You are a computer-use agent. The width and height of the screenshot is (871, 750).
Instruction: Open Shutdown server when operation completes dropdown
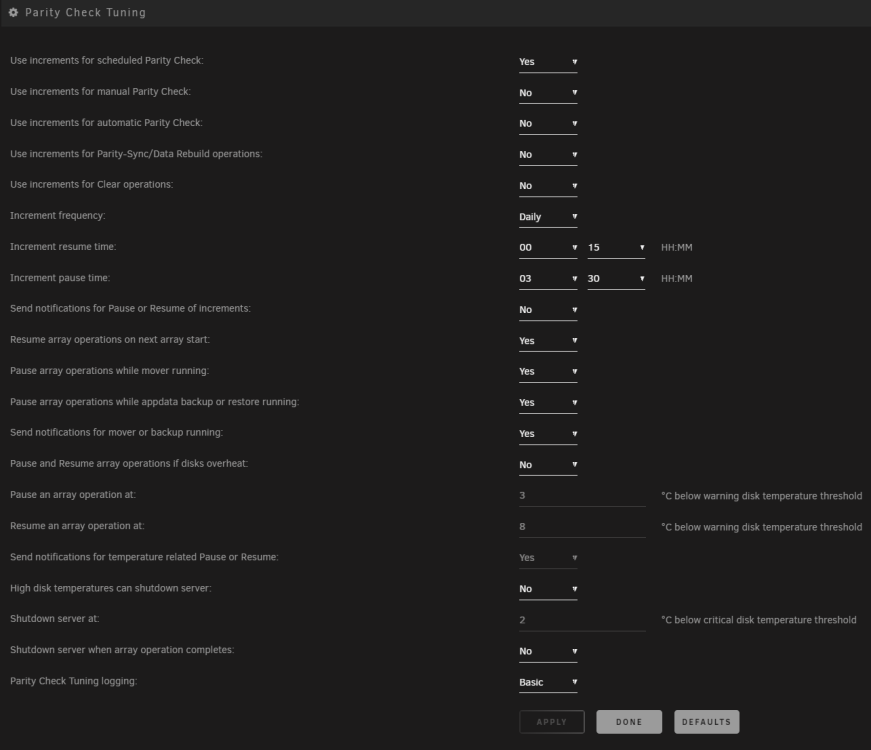(x=548, y=651)
